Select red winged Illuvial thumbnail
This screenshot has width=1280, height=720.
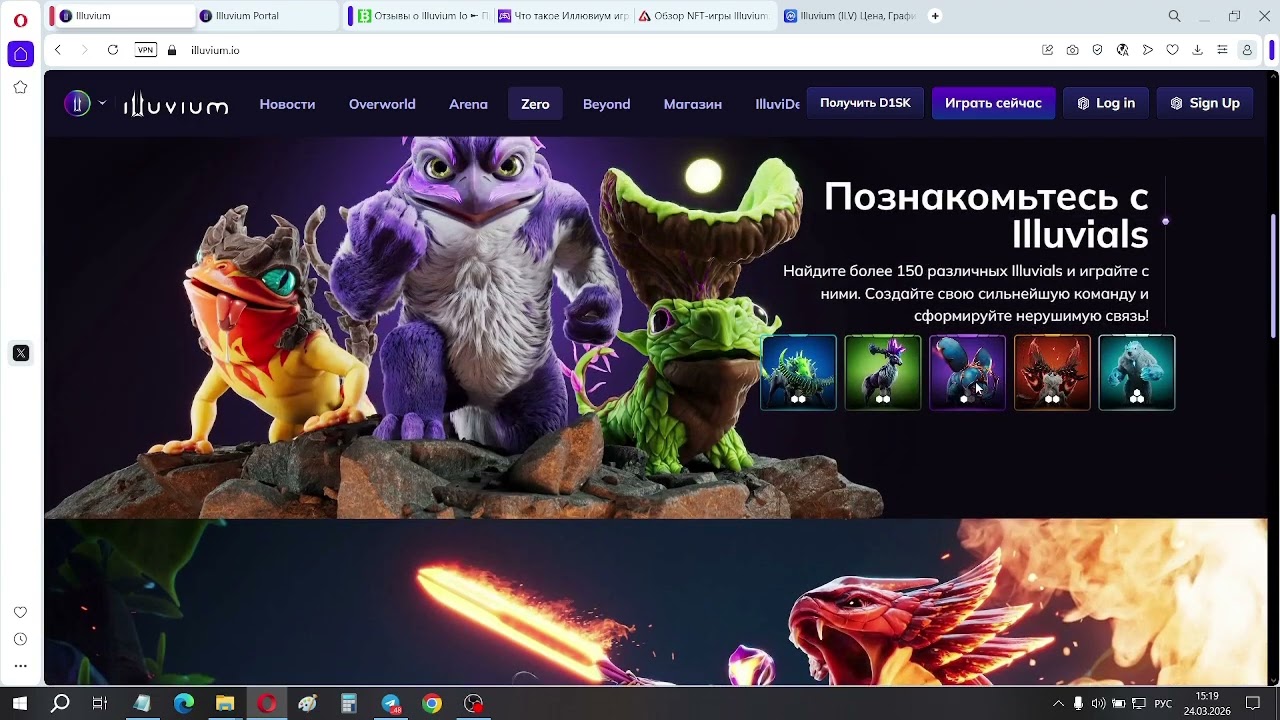click(x=1052, y=373)
